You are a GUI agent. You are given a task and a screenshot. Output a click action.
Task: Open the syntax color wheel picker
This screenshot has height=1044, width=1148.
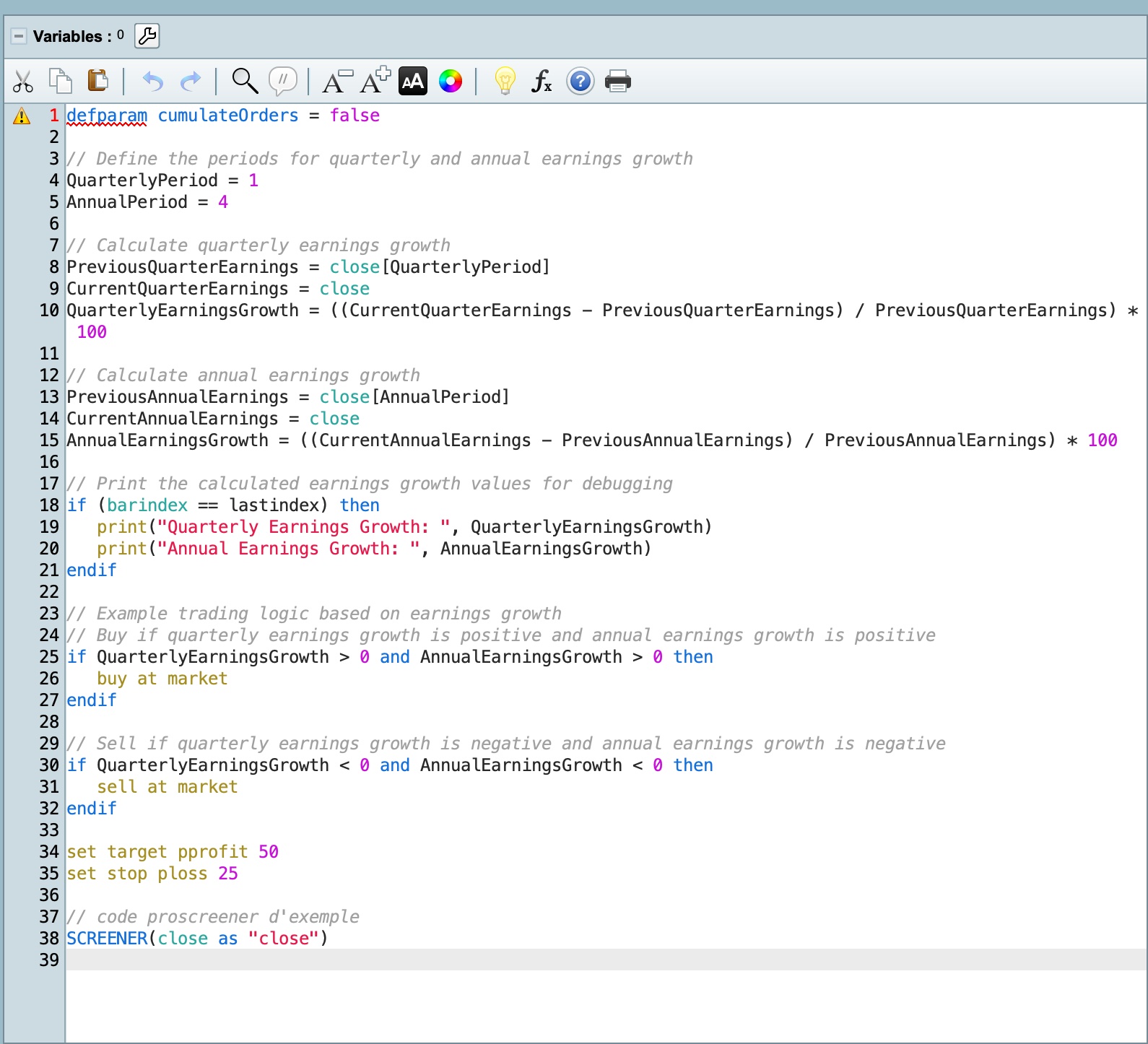[x=451, y=82]
